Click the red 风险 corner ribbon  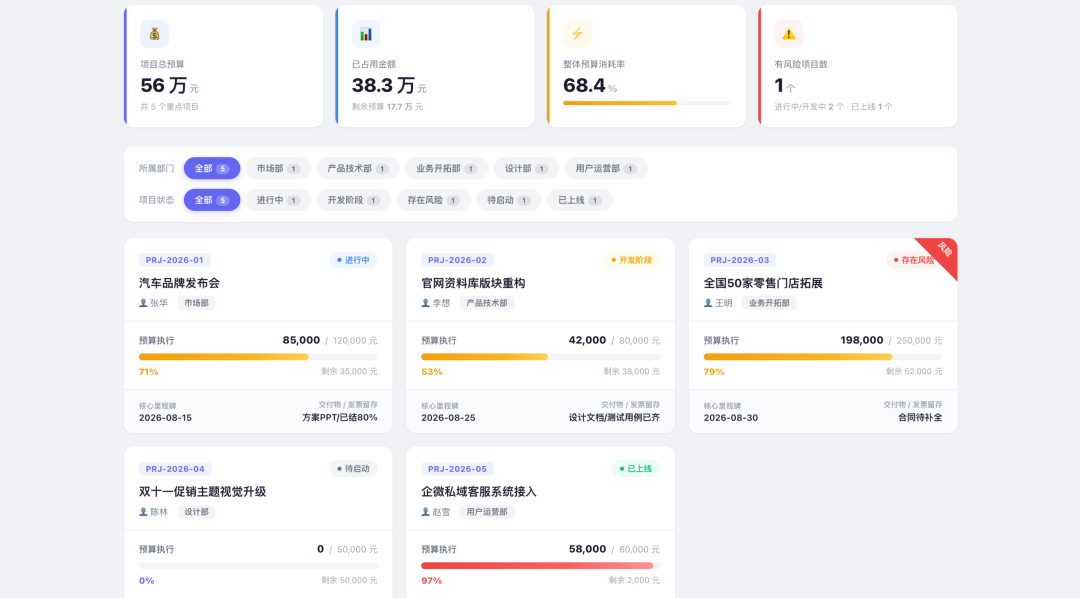[x=942, y=253]
